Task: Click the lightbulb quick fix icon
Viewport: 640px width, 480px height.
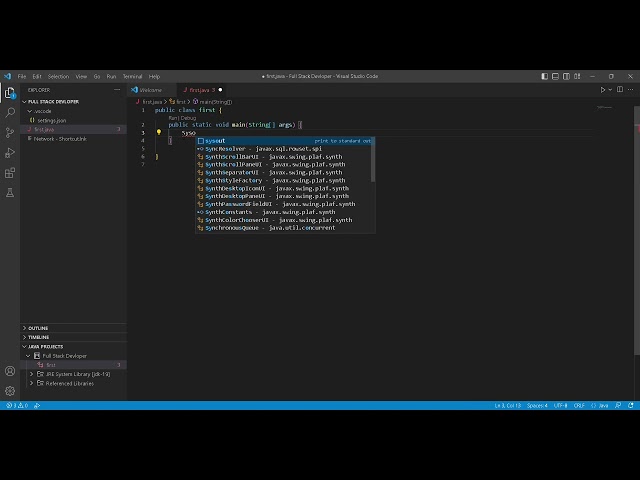Action: coord(159,132)
